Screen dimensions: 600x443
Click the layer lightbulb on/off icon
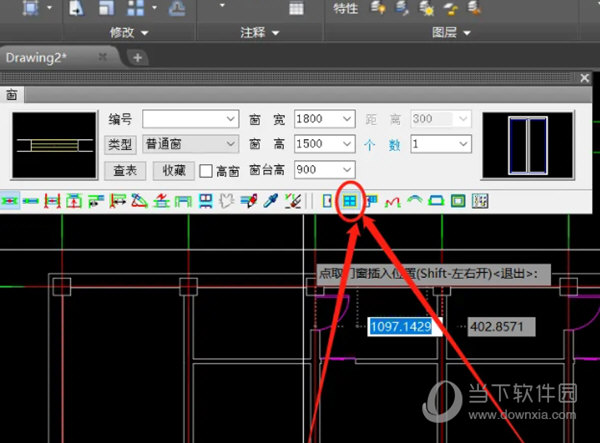point(378,8)
